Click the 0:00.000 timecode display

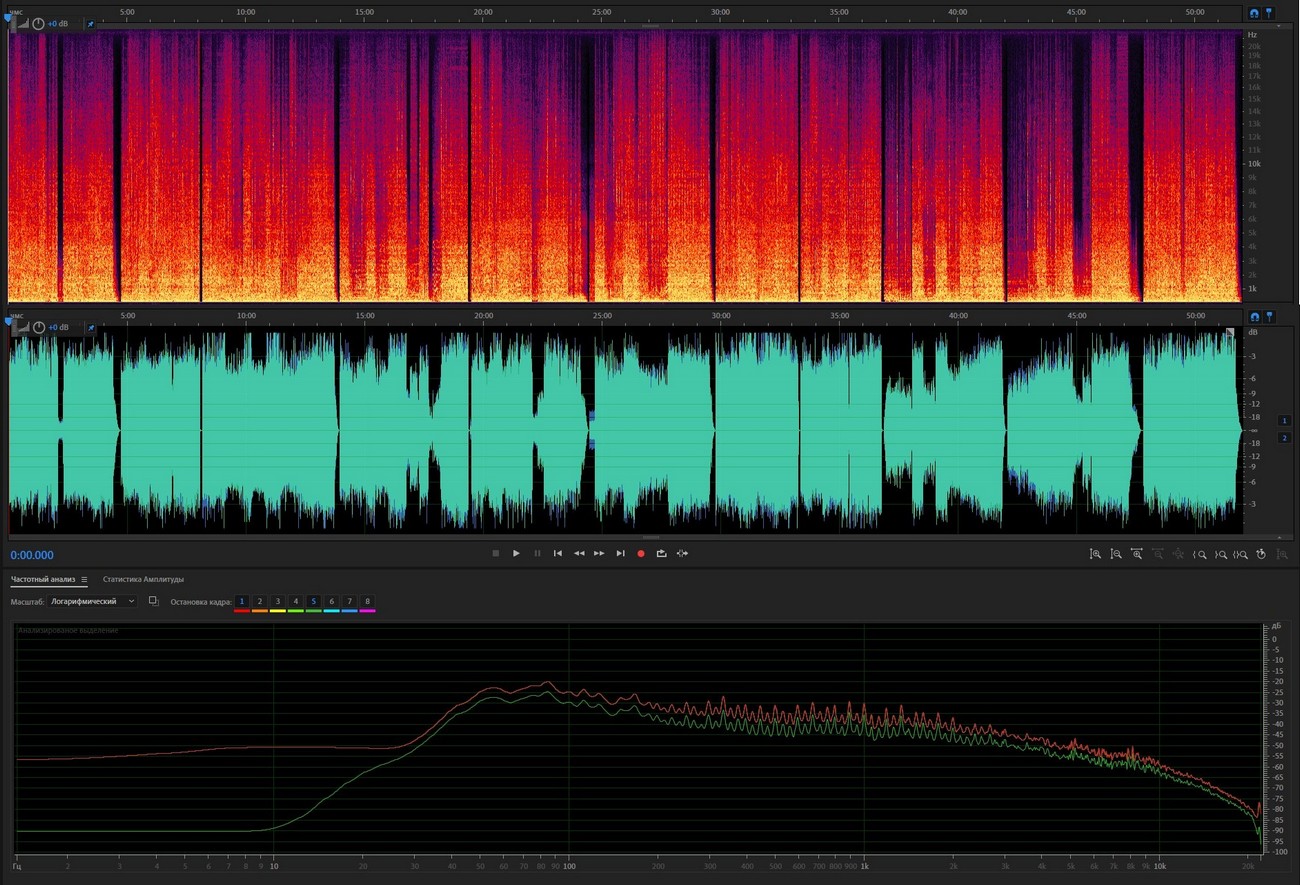coord(32,555)
